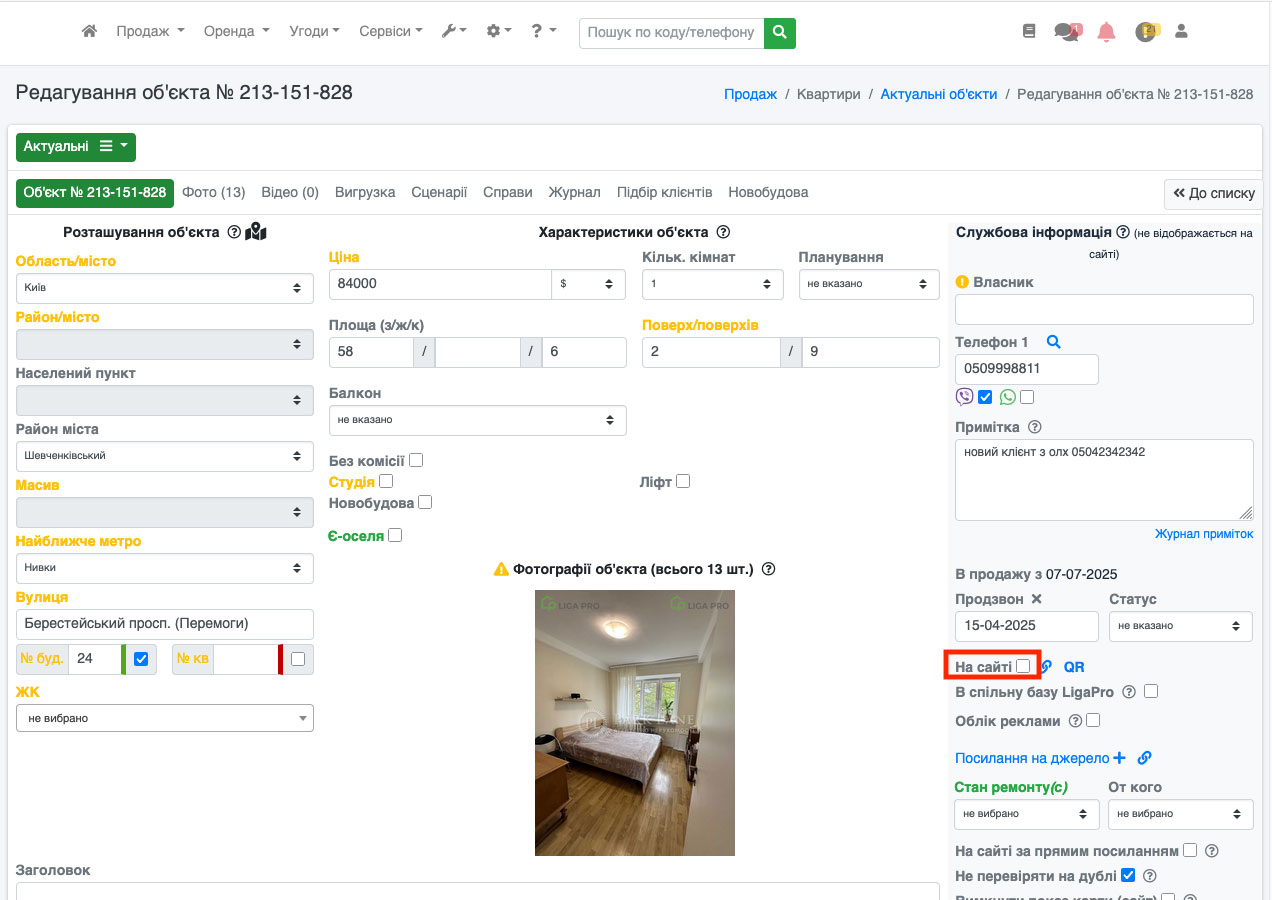Image resolution: width=1272 pixels, height=900 pixels.
Task: Open Найближче метро dropdown showing Нивки
Action: (x=164, y=568)
